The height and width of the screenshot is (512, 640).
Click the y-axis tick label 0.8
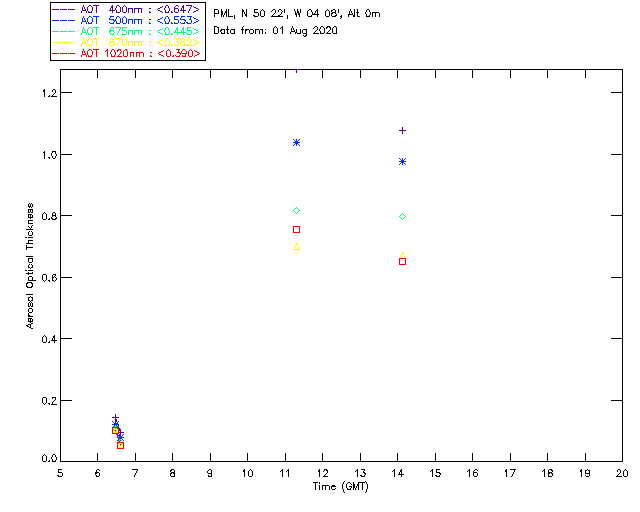(49, 216)
